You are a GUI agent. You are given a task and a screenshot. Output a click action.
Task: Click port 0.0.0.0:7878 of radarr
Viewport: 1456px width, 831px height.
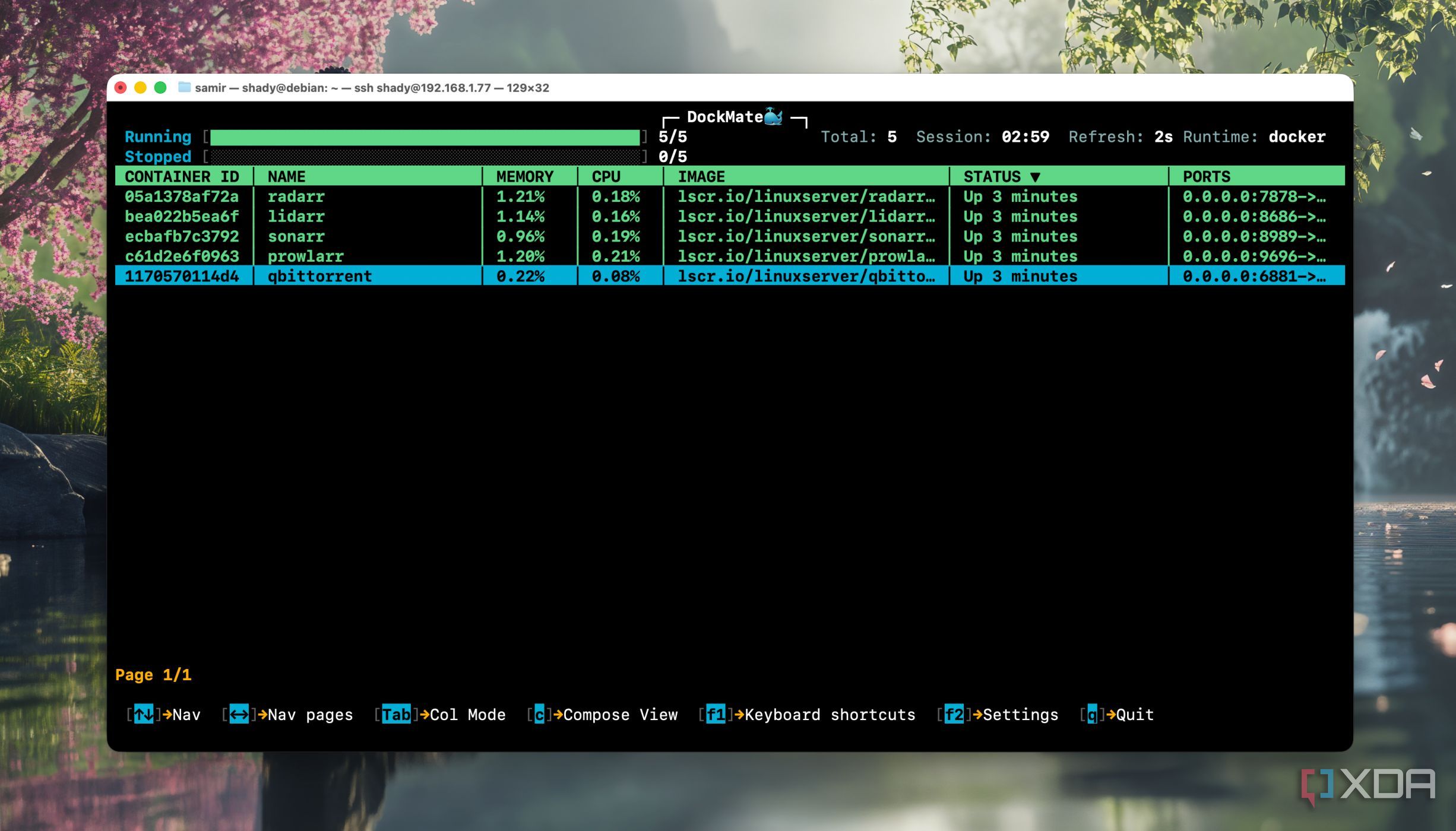point(1254,196)
